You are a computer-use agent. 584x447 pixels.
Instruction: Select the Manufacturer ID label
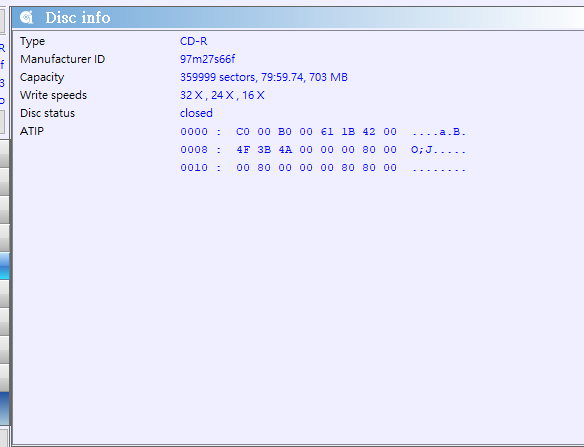[x=63, y=59]
